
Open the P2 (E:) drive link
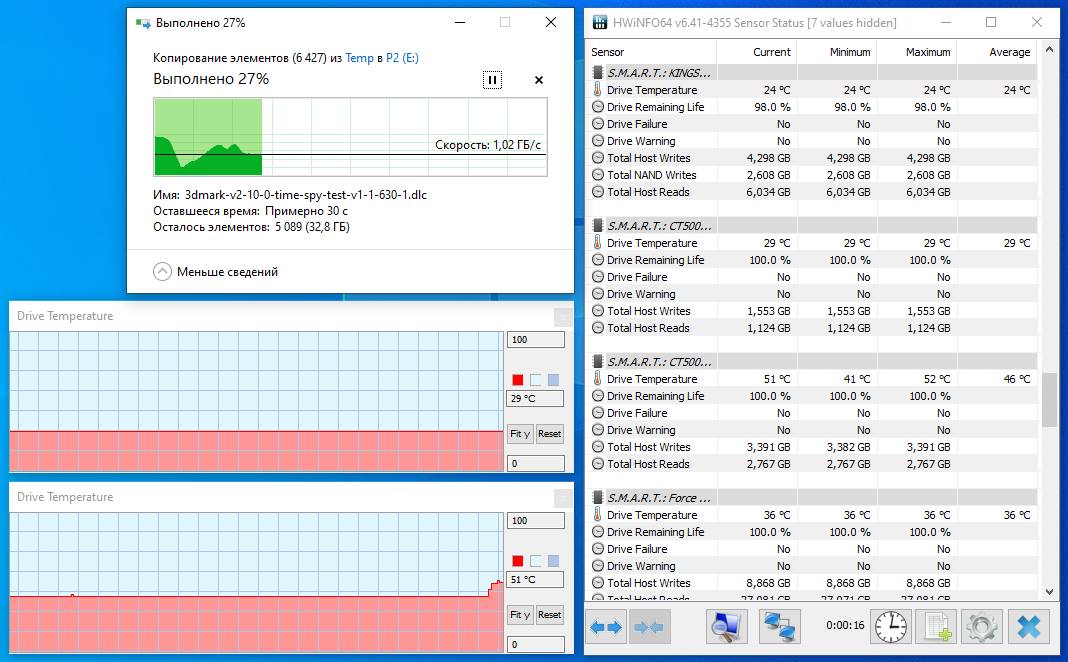pos(402,59)
